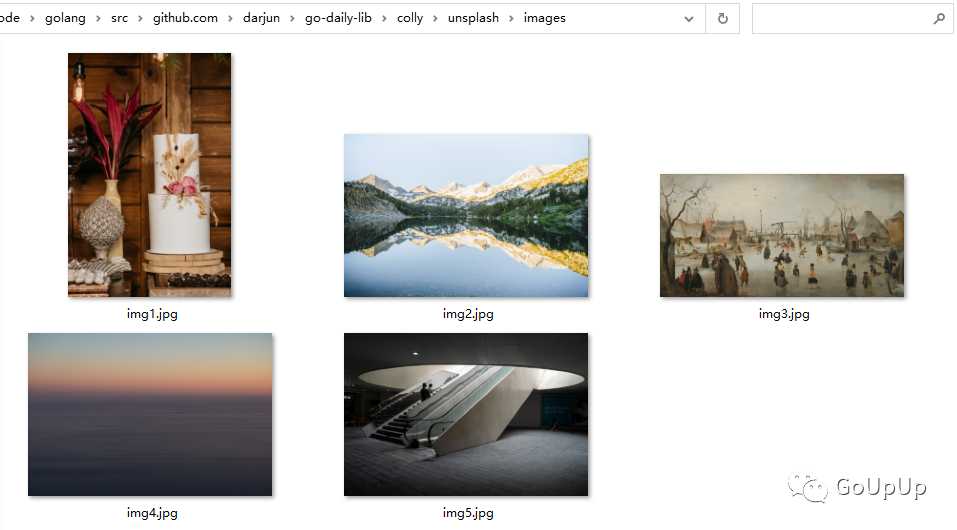Navigate to the golang breadcrumb folder
The height and width of the screenshot is (530, 957).
click(65, 18)
